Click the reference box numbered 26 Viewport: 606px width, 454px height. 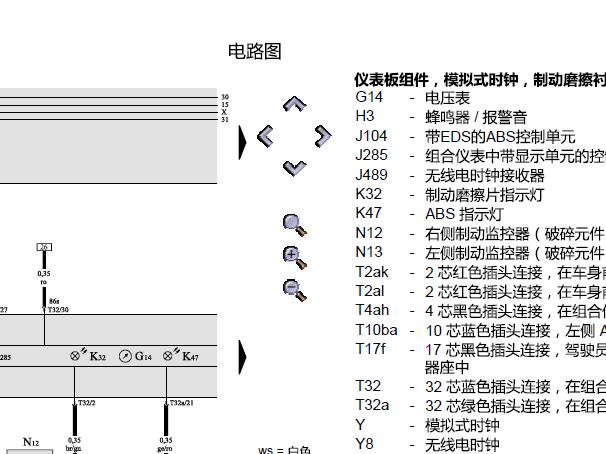(x=44, y=247)
